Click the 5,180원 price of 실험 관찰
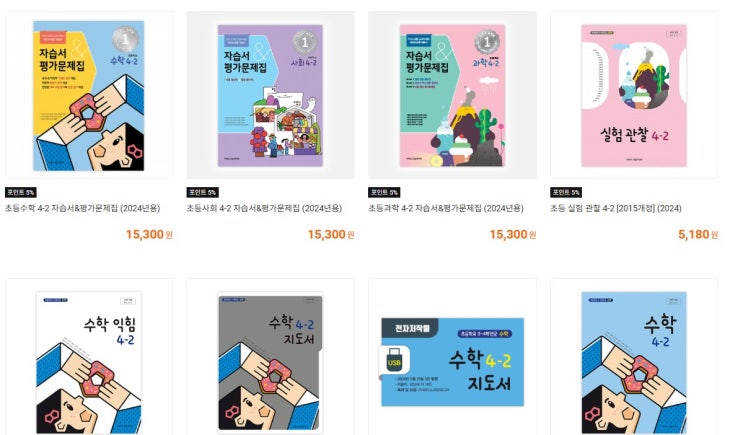743x435 pixels. point(698,235)
